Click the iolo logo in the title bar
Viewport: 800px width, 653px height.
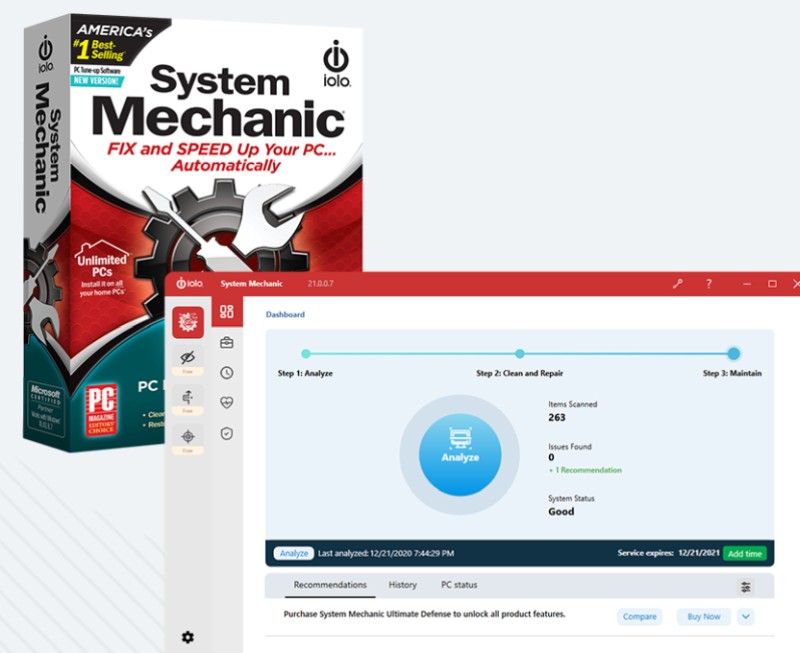pos(190,283)
